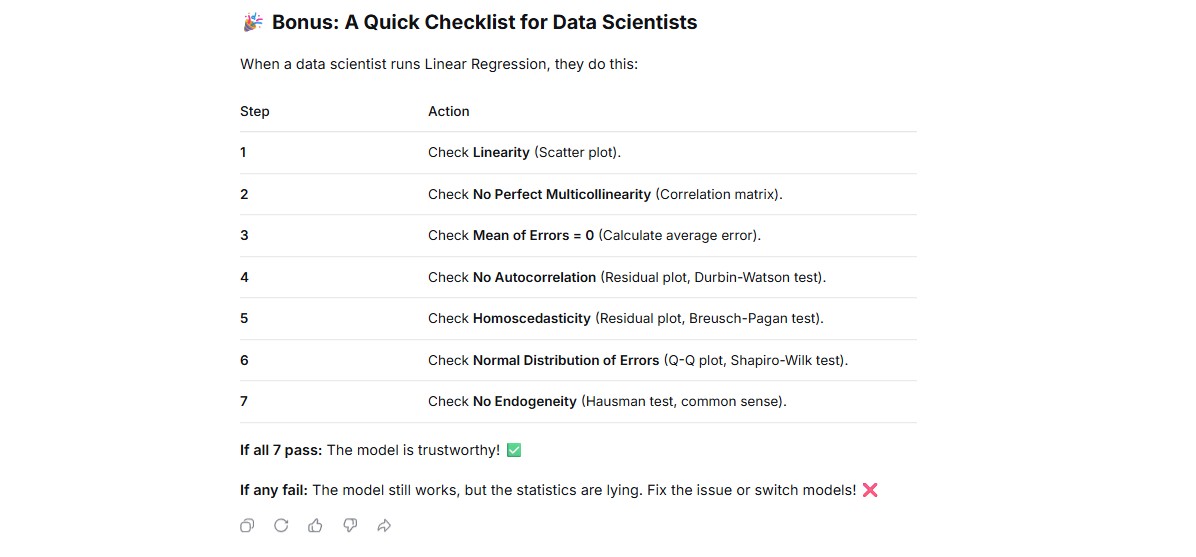Click the bold 'If all 7 pass:' text
The height and width of the screenshot is (557, 1196).
tap(281, 450)
